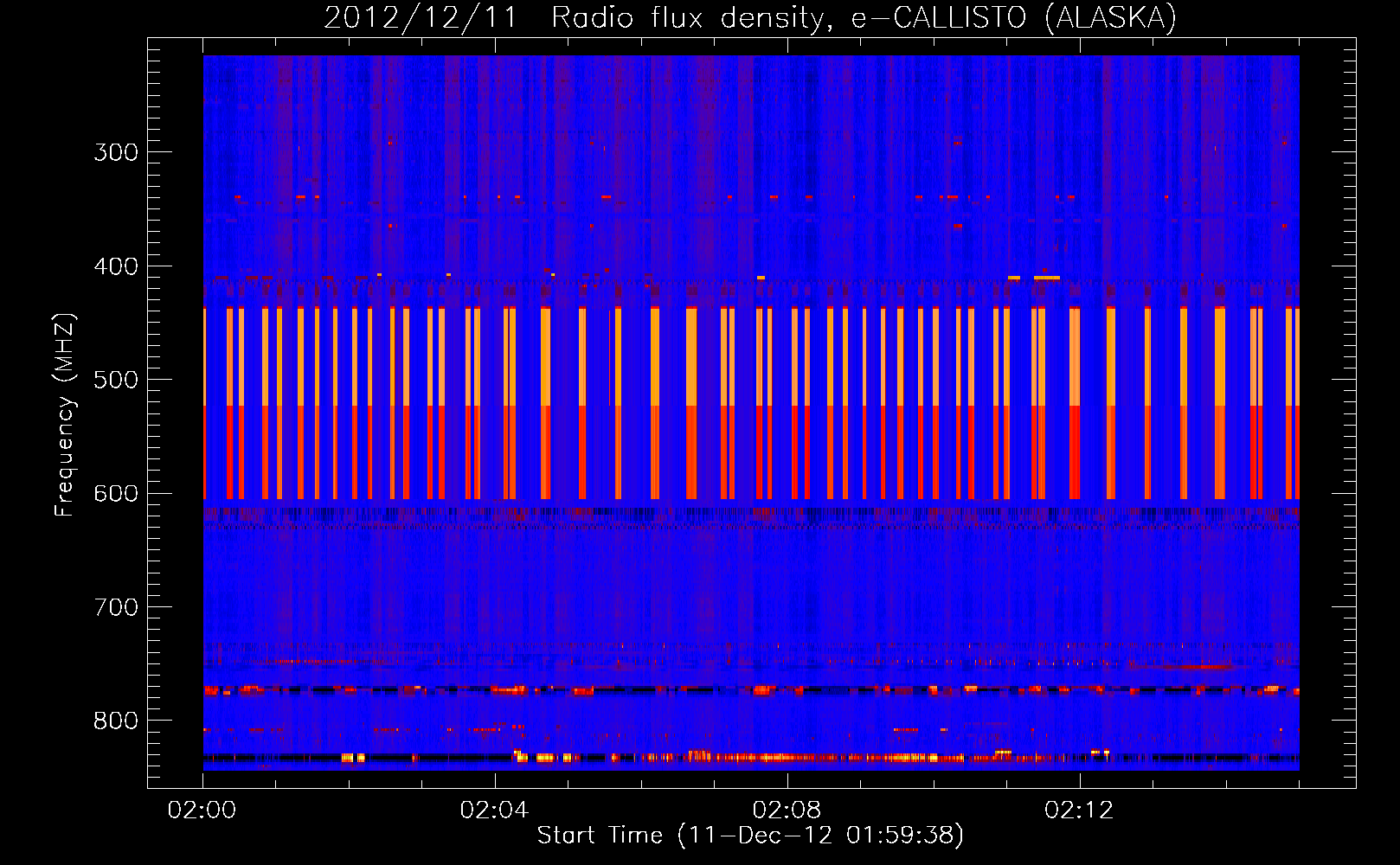1400x865 pixels.
Task: Click the 02:12 time tick label
Action: click(1079, 811)
